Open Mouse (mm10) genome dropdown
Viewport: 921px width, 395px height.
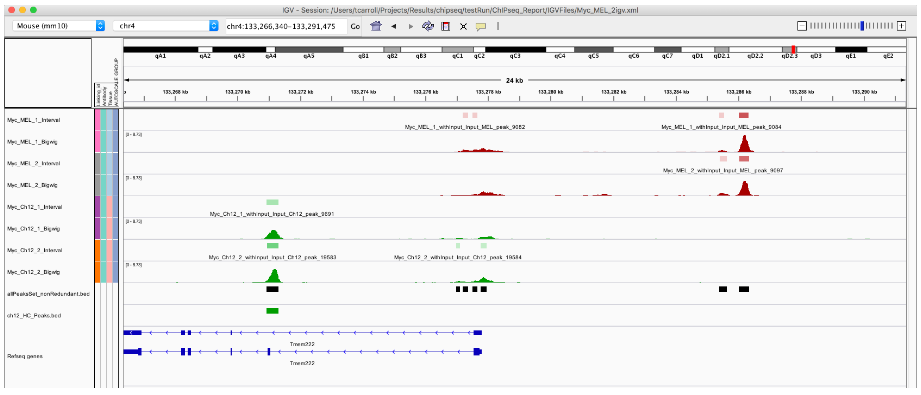58,26
